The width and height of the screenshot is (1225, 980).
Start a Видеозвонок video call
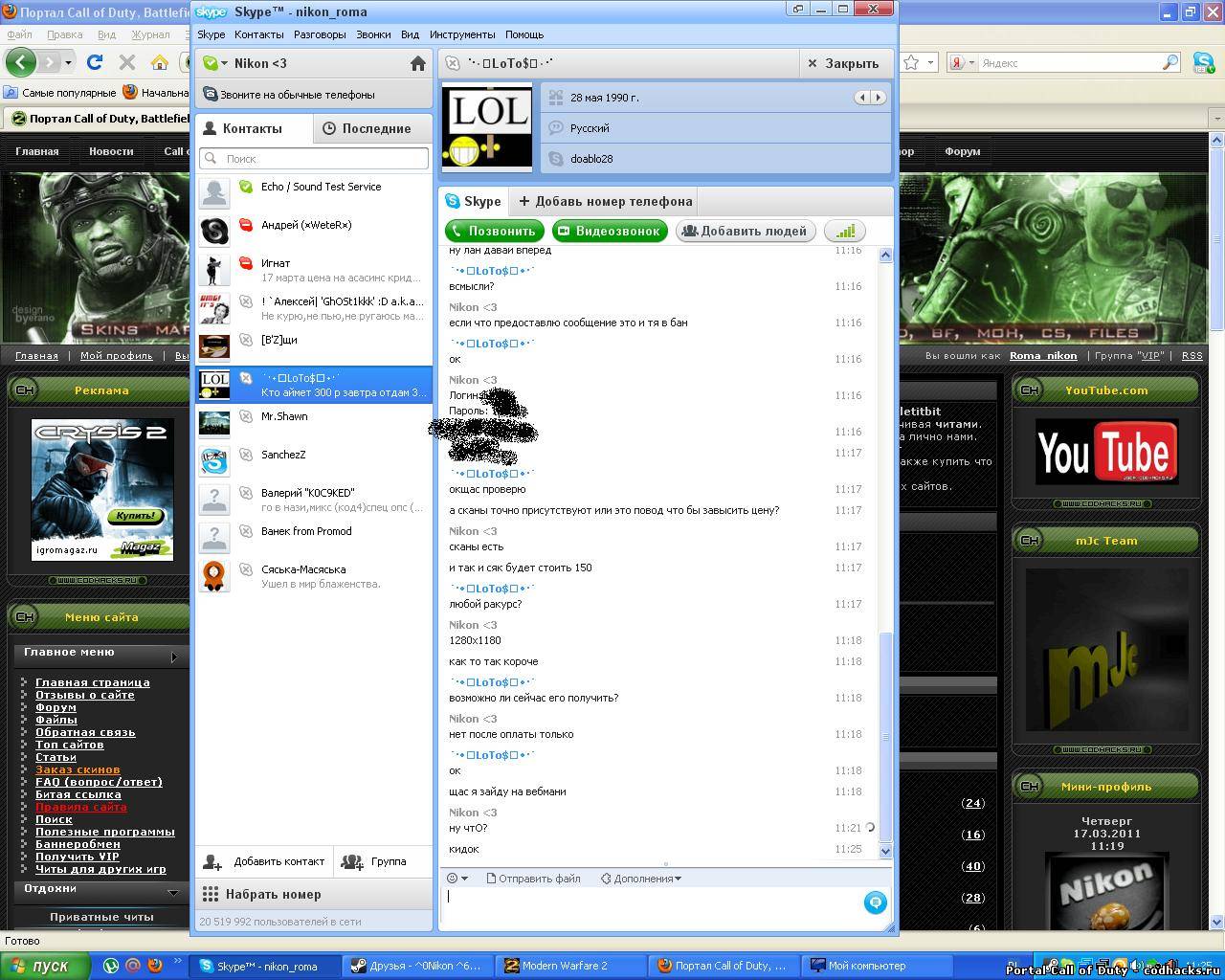(x=610, y=231)
